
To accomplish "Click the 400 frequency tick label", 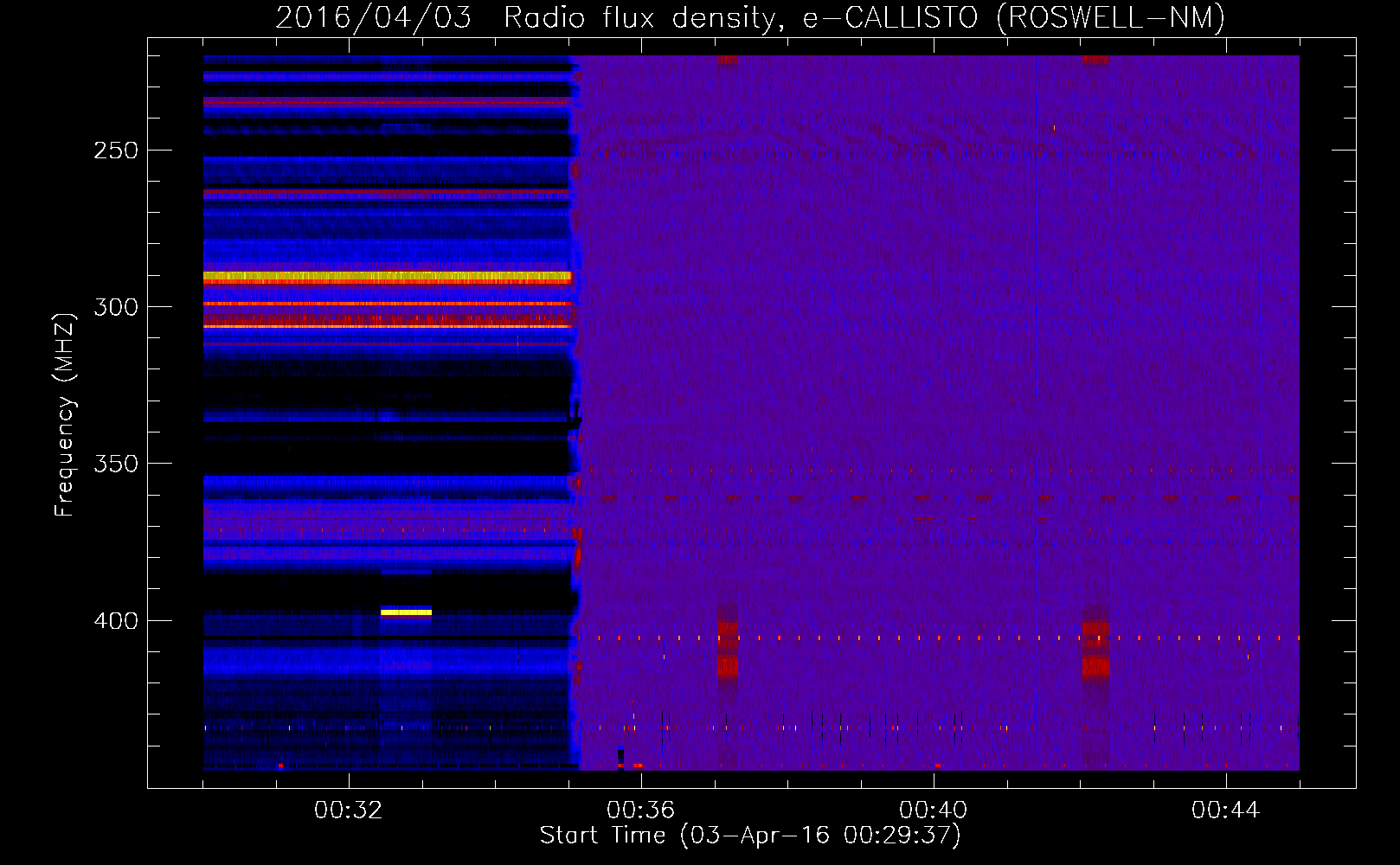I will pos(116,621).
